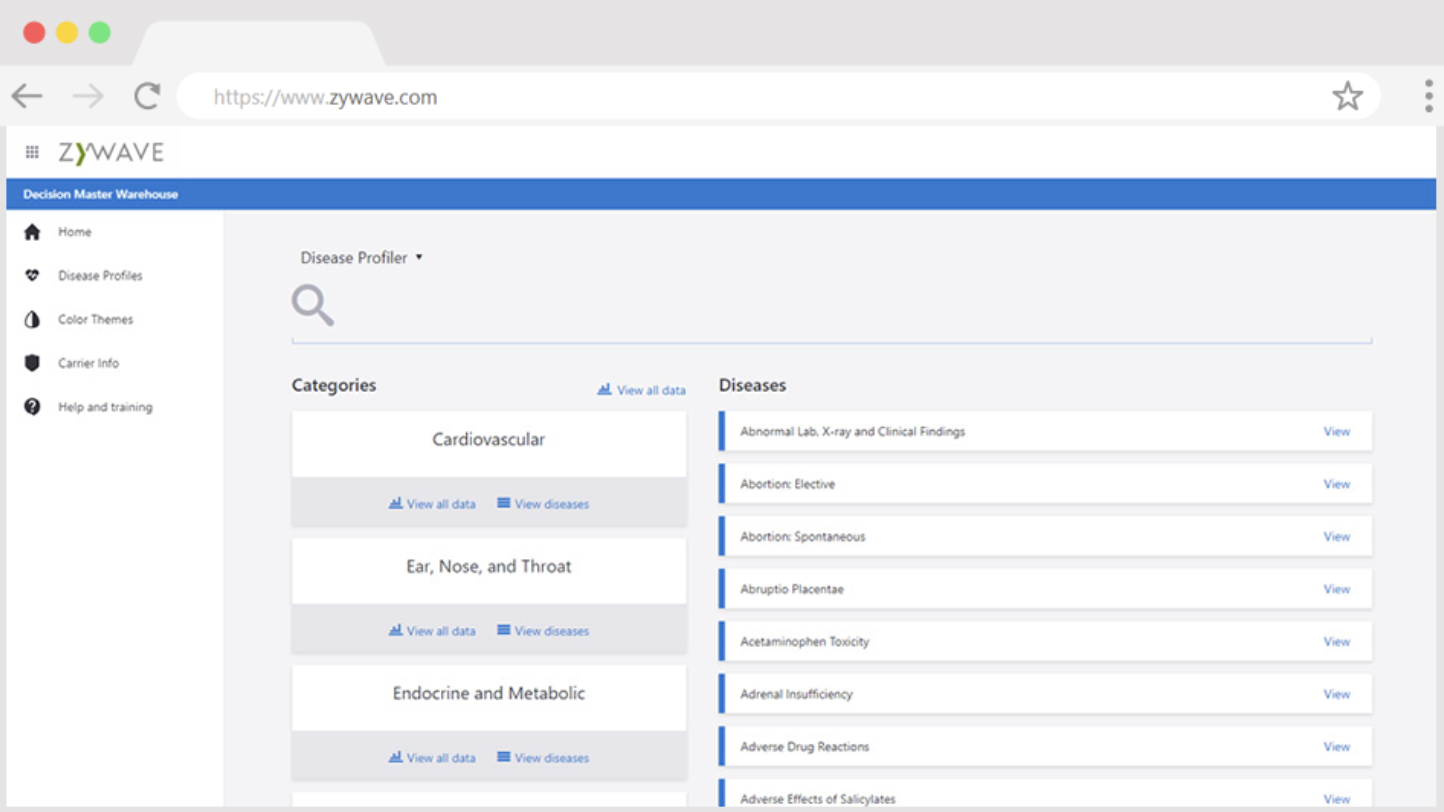This screenshot has height=812, width=1444.
Task: View the Adverse Drug Reactions disease entry
Action: click(1336, 746)
